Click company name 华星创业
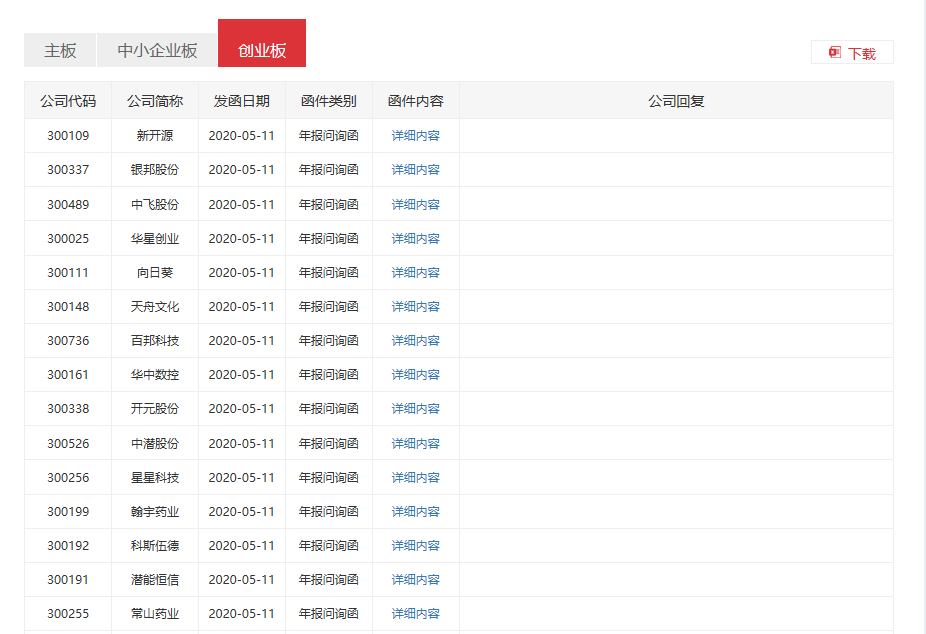926x634 pixels. pos(155,238)
